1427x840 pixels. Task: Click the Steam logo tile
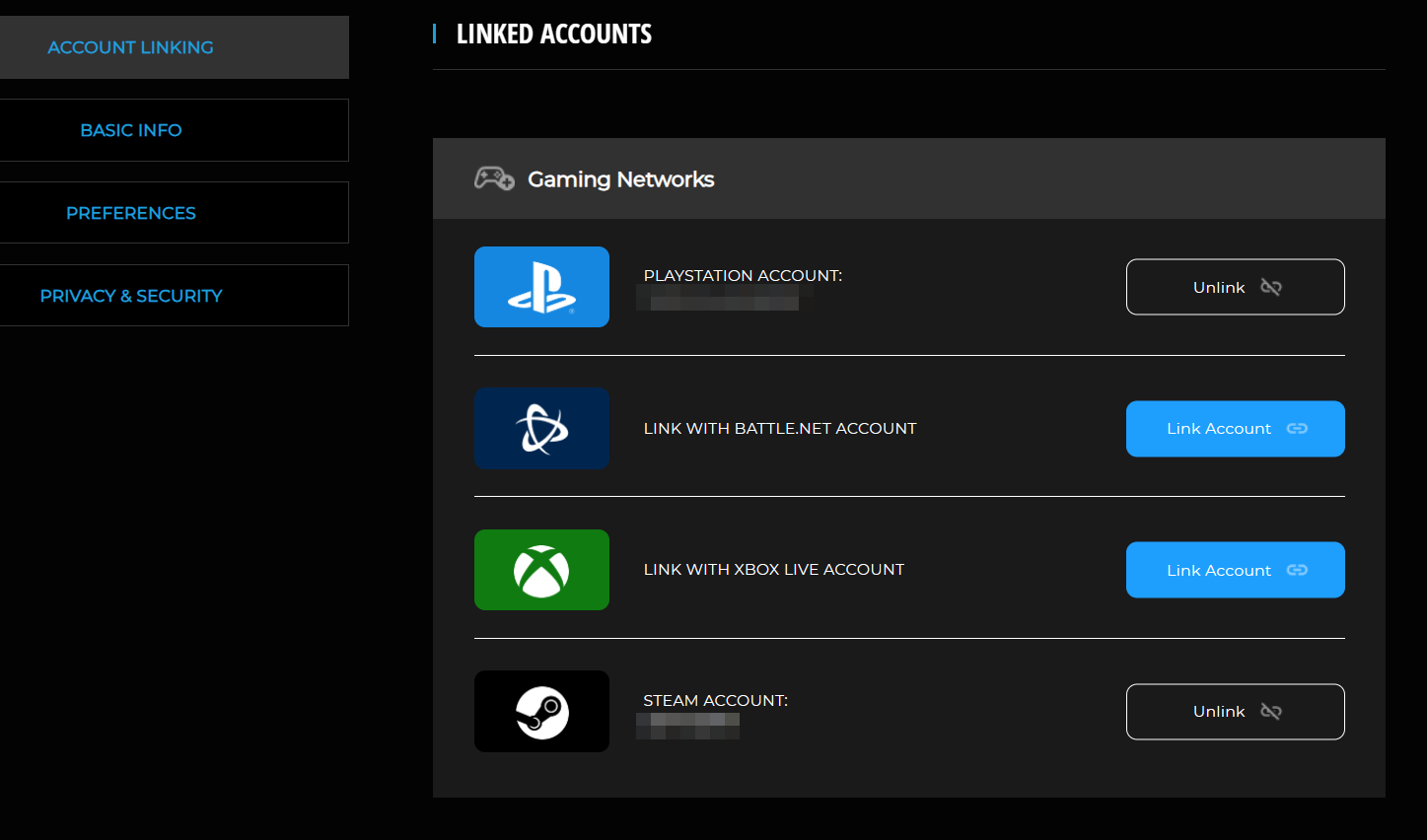pyautogui.click(x=541, y=712)
